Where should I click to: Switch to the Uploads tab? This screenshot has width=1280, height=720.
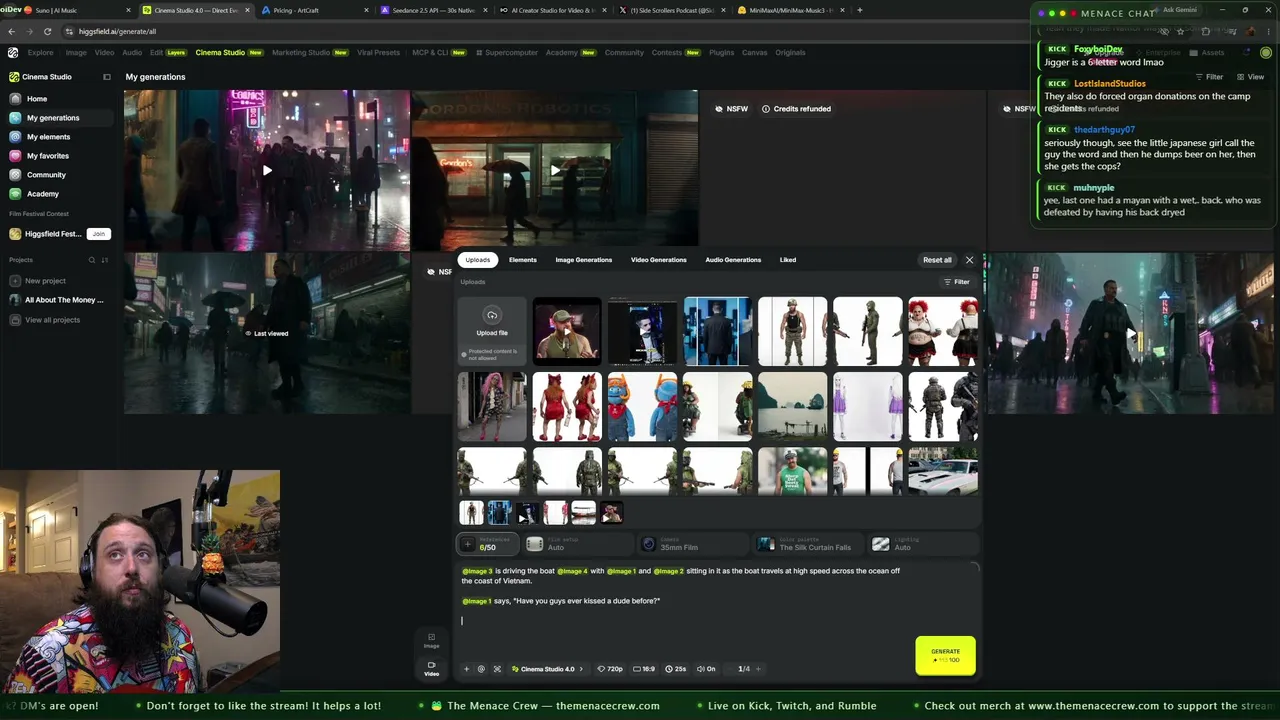pos(478,260)
